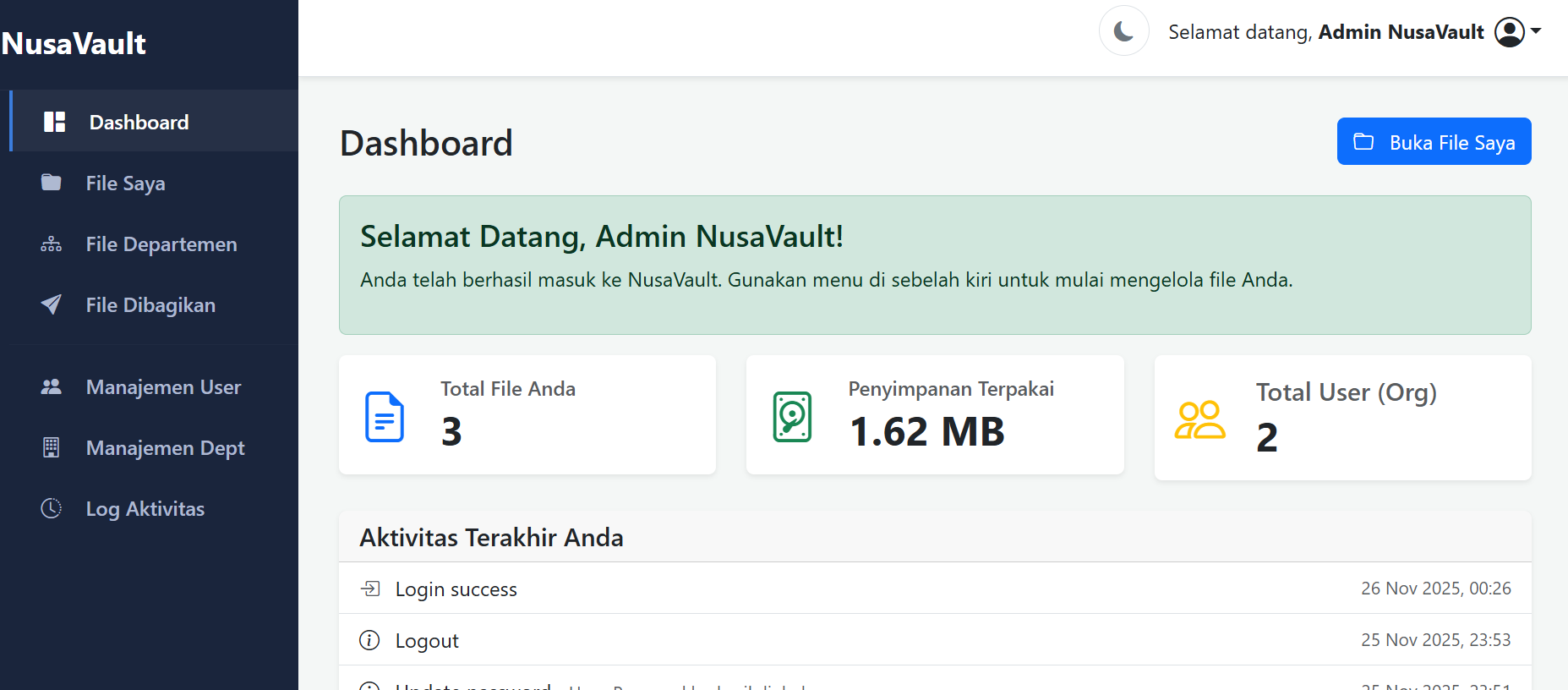
Task: Click the NusaVault brand logo link
Action: click(74, 43)
